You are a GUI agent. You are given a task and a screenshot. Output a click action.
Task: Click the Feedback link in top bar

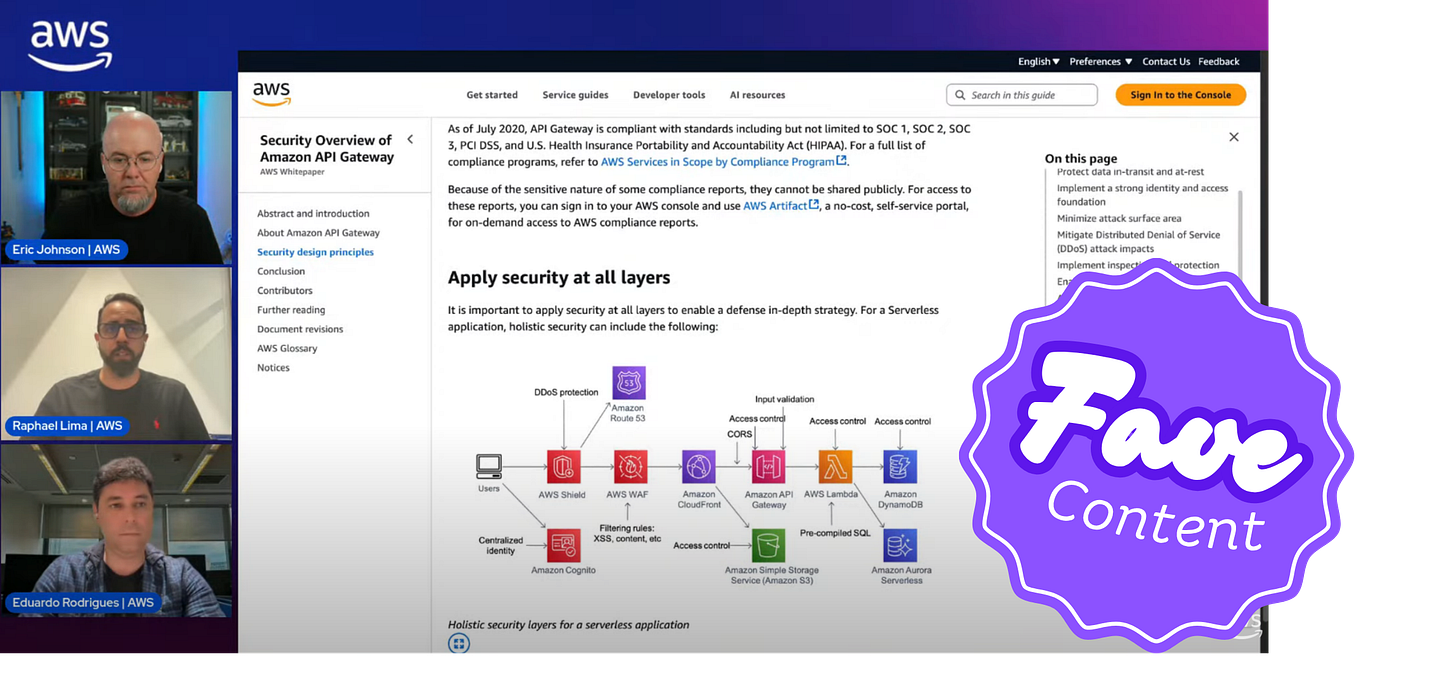coord(1219,61)
